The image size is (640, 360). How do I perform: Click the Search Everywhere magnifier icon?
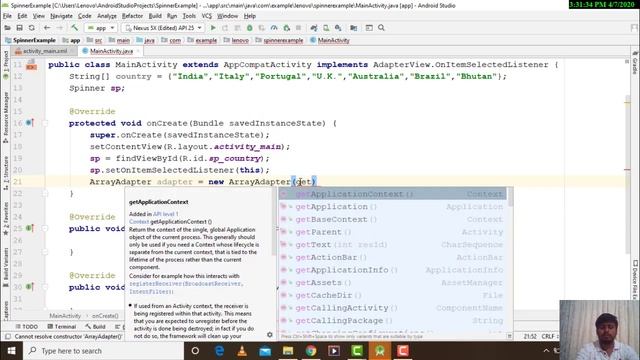click(x=381, y=28)
